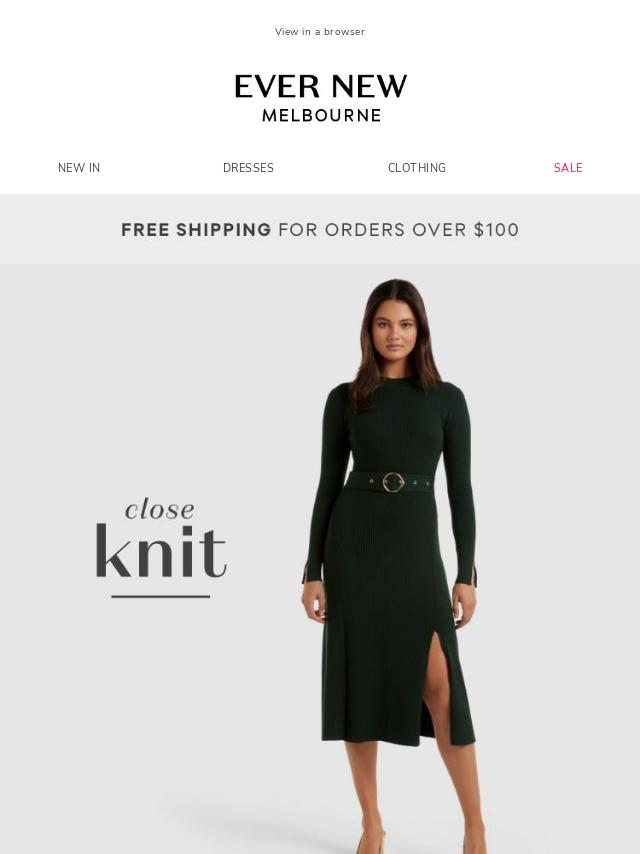Open the DRESSES category
640x854 pixels.
248,168
